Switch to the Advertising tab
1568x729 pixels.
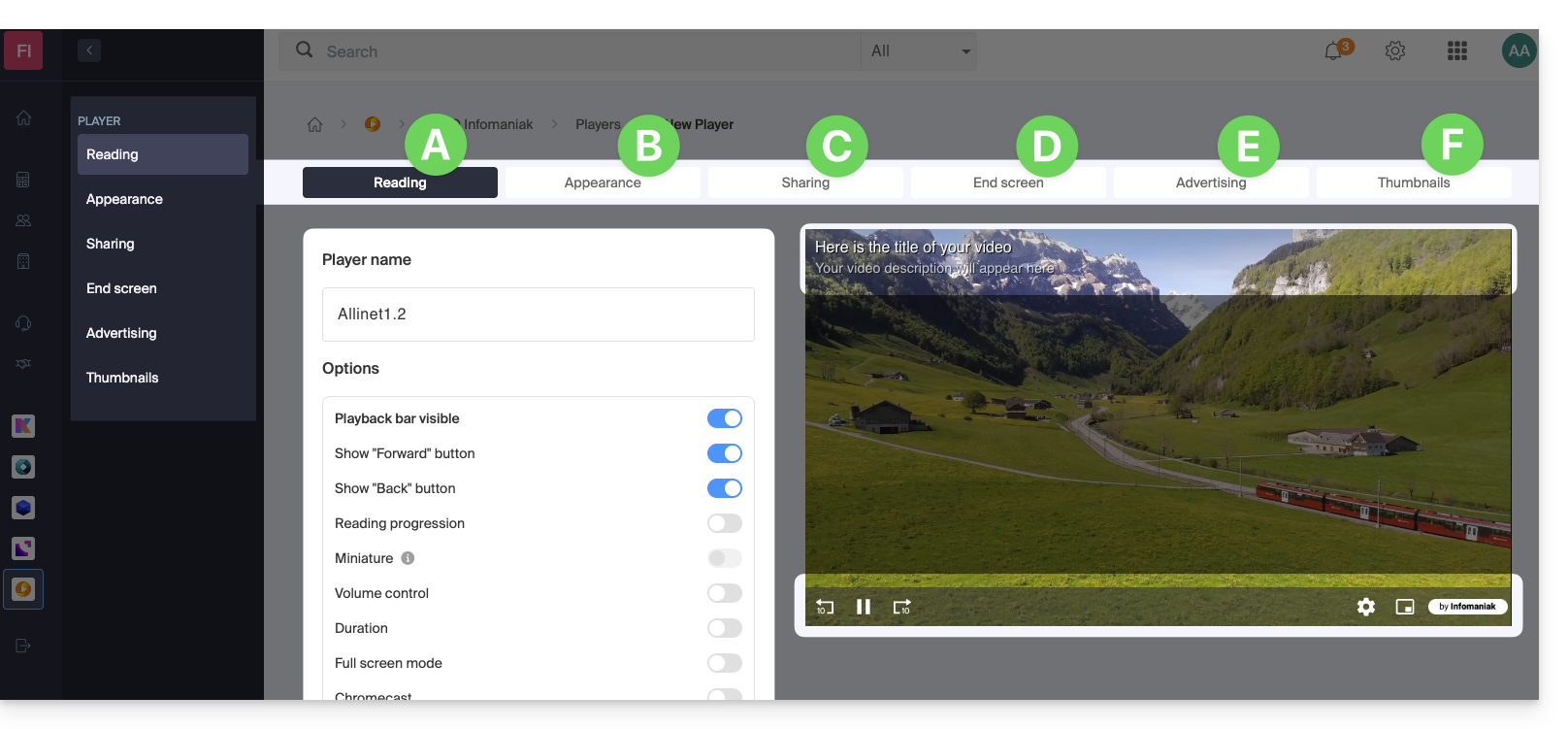(x=1210, y=183)
